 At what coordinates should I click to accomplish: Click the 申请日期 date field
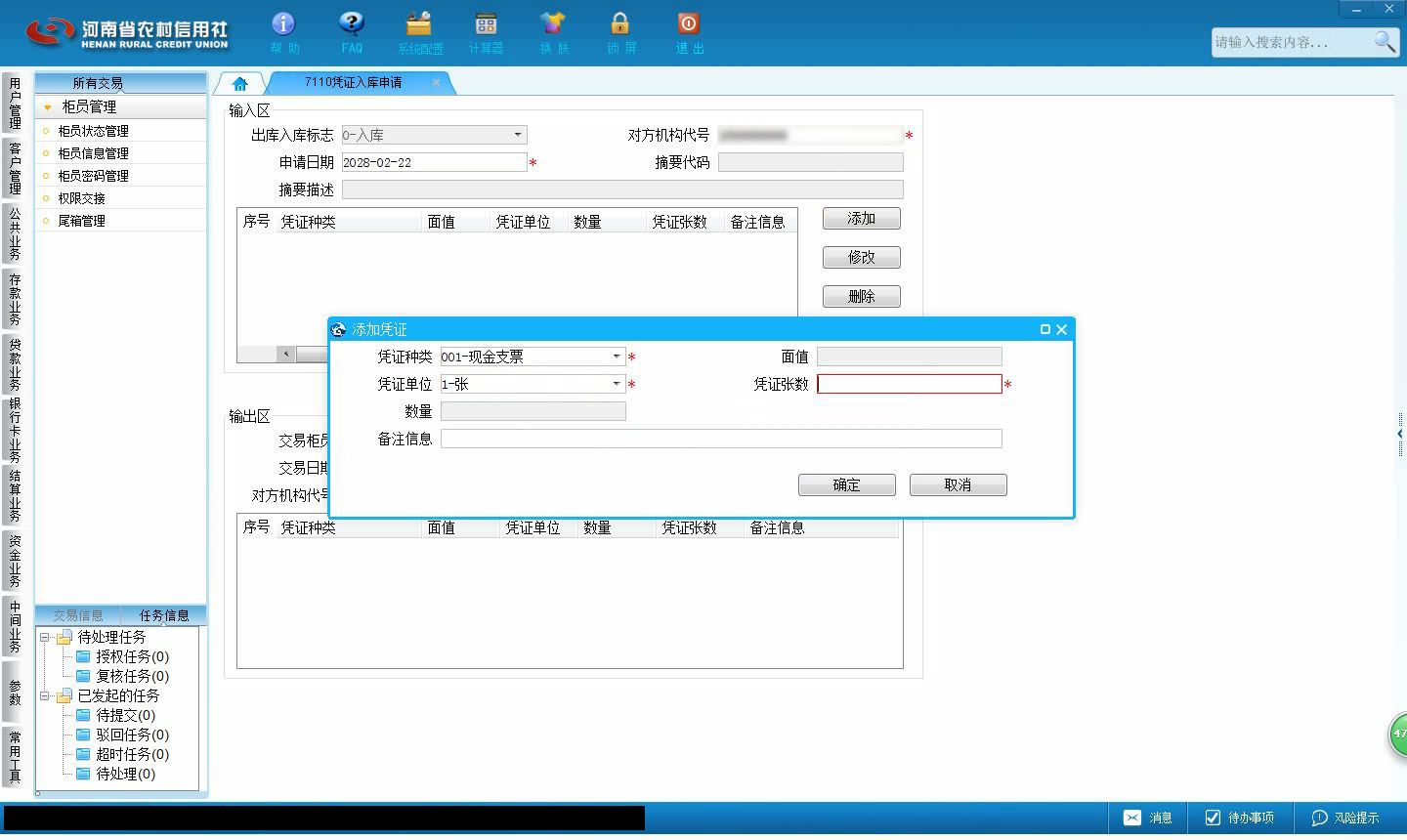click(434, 162)
